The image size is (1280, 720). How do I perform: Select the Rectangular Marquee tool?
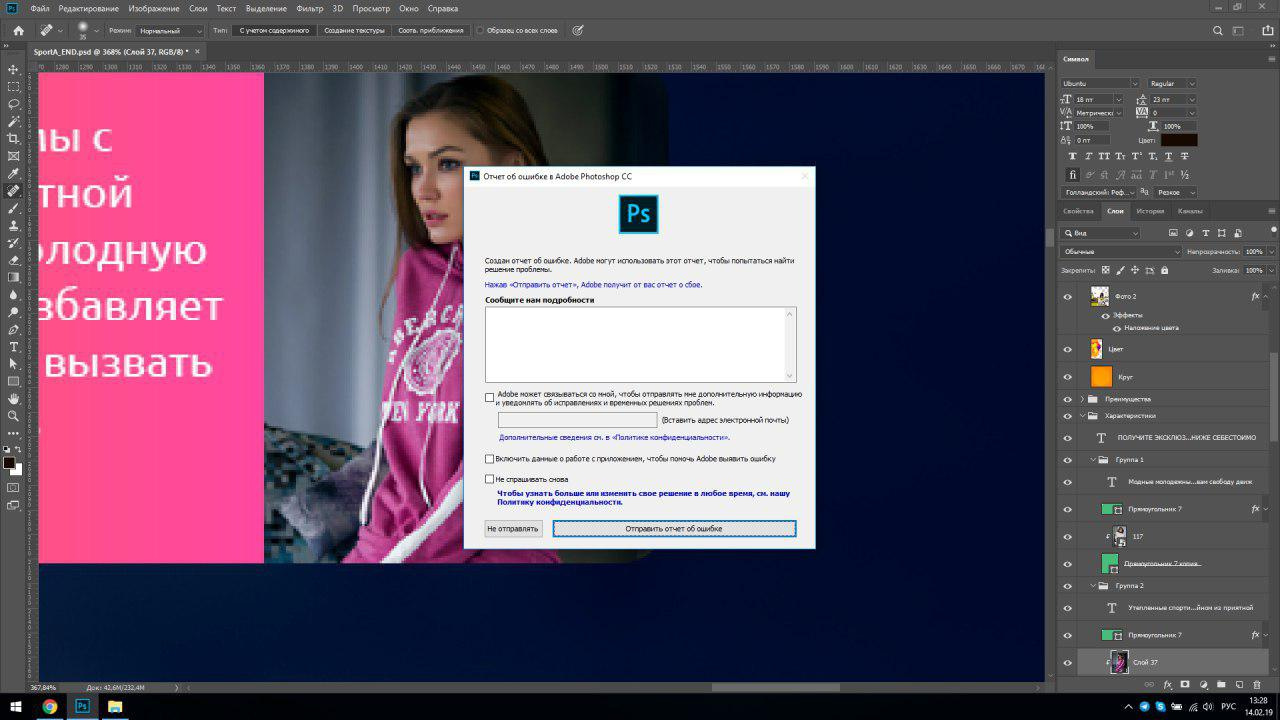(14, 86)
